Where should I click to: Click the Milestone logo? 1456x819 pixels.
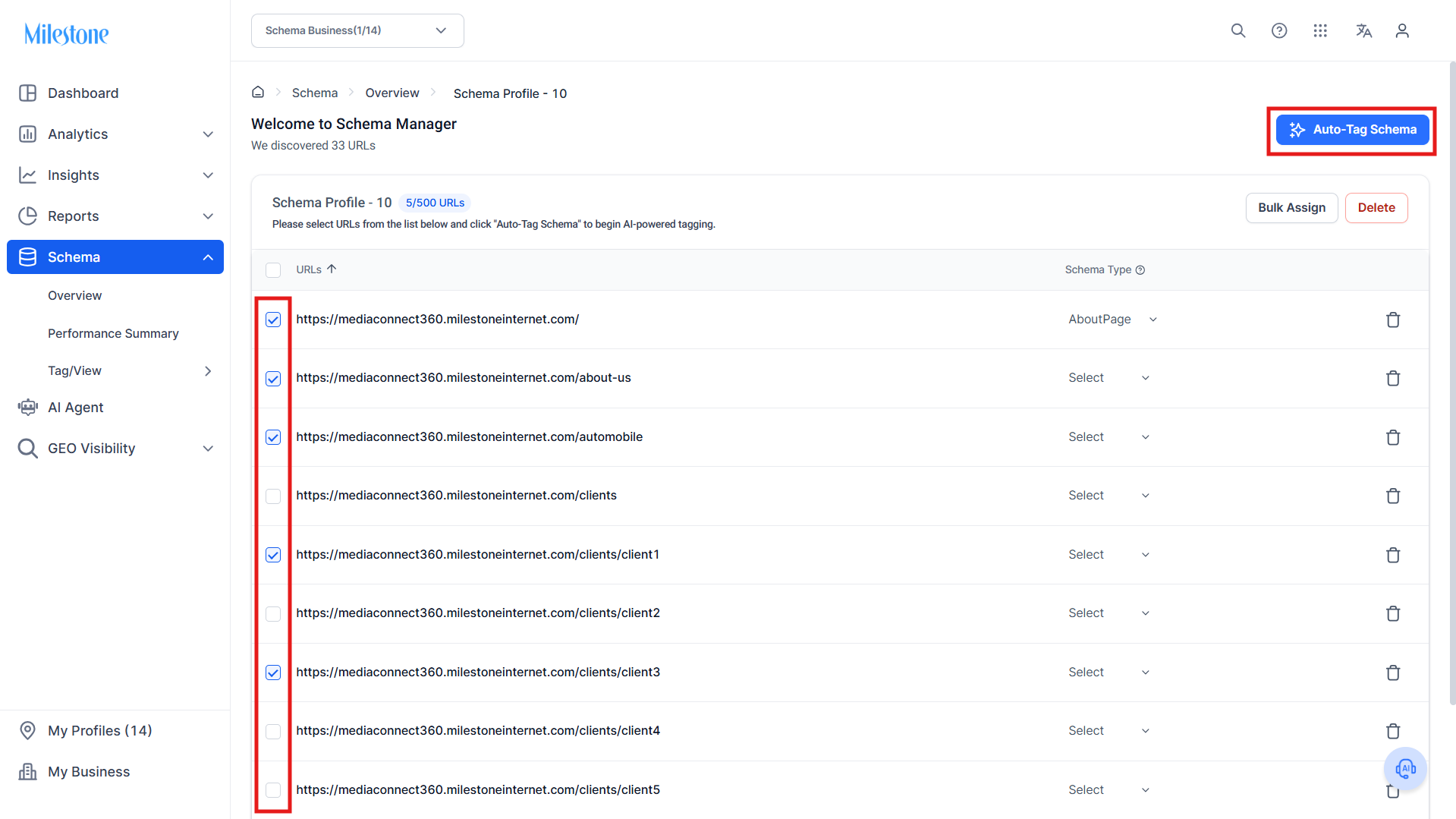pyautogui.click(x=67, y=33)
